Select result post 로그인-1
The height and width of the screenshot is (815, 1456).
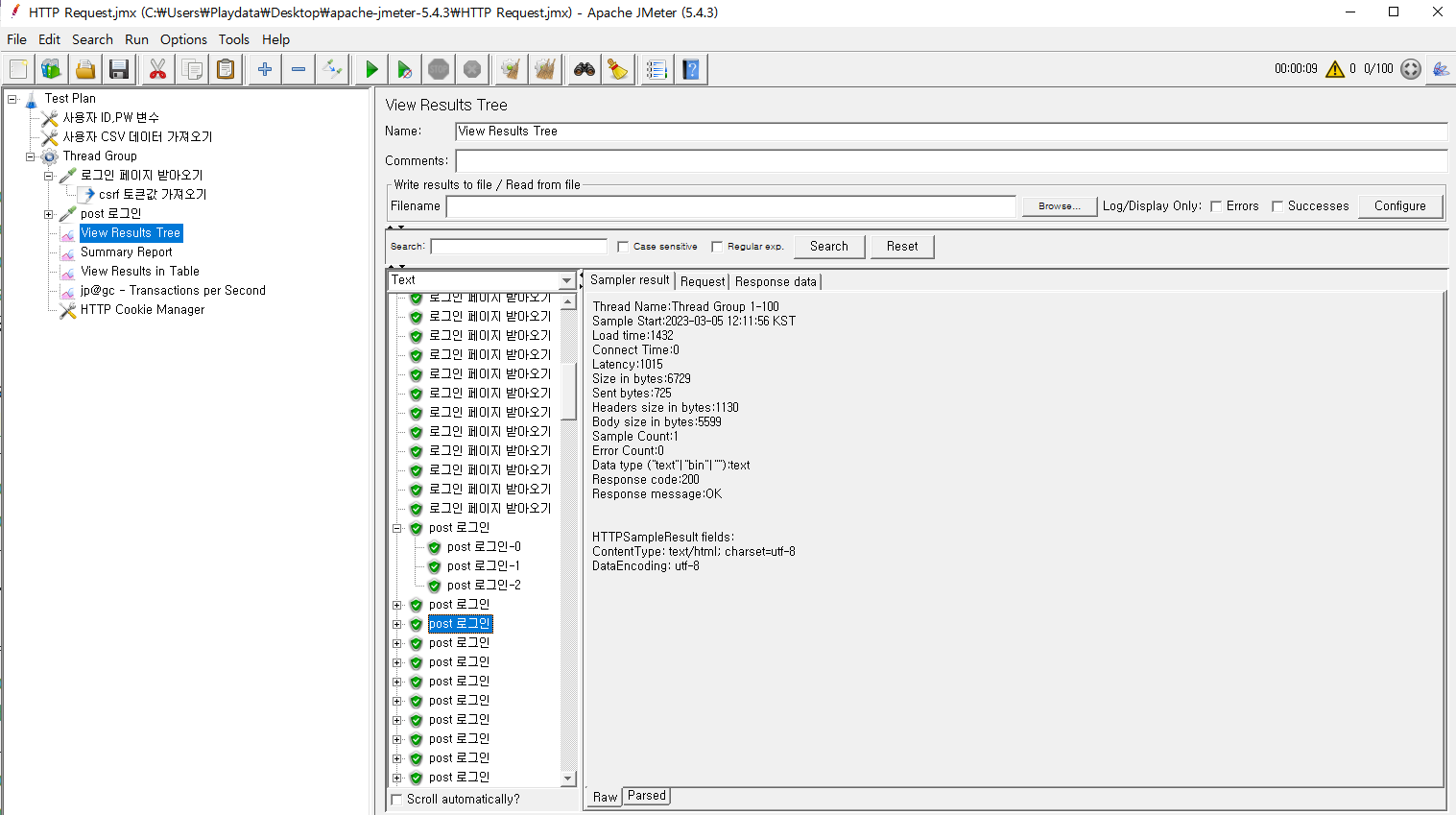click(x=483, y=566)
